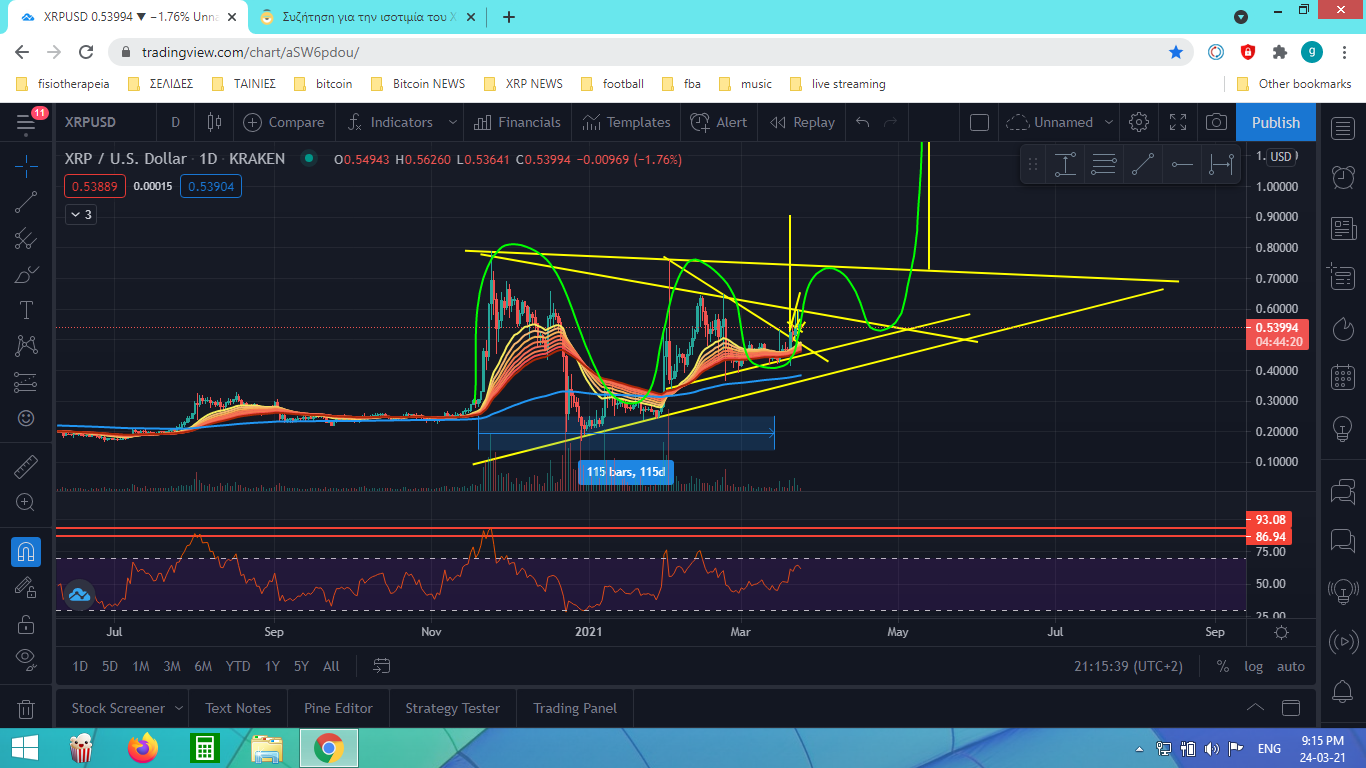The height and width of the screenshot is (768, 1366).
Task: Expand the Indicators favorites dropdown arrow
Action: (x=453, y=122)
